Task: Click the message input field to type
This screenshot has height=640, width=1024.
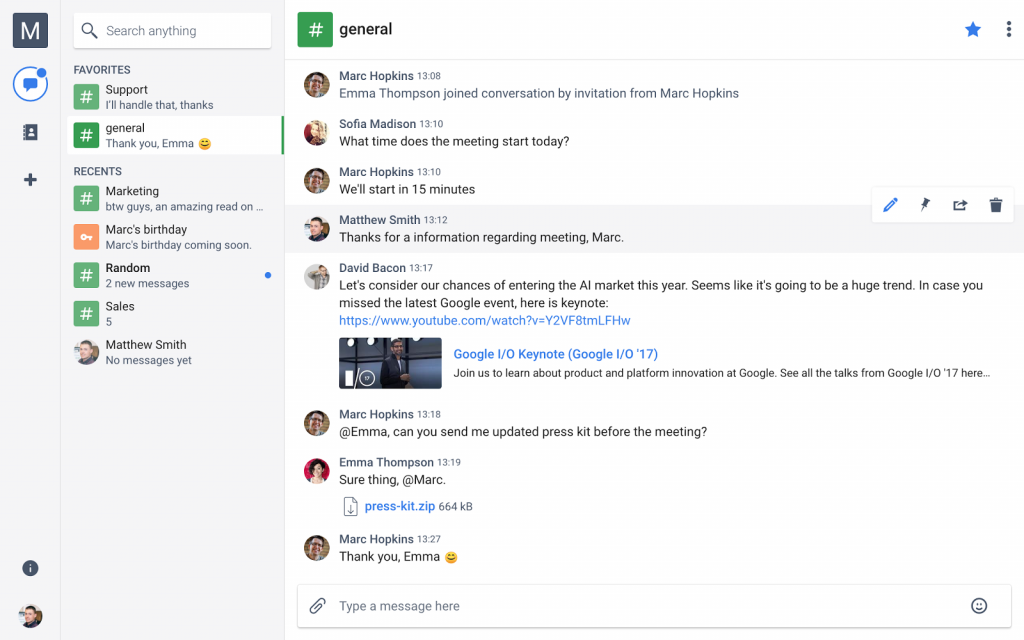Action: [600, 605]
